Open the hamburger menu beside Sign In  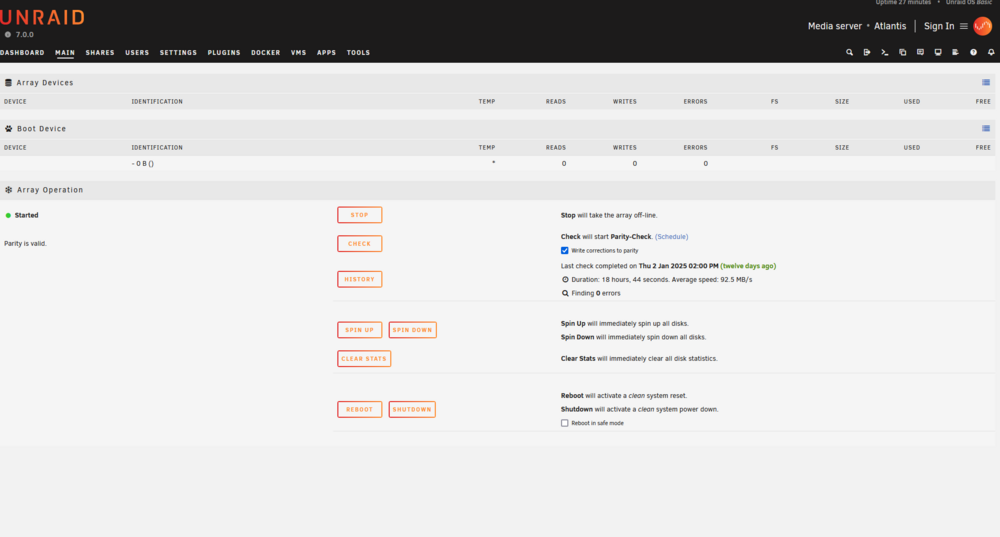click(964, 26)
